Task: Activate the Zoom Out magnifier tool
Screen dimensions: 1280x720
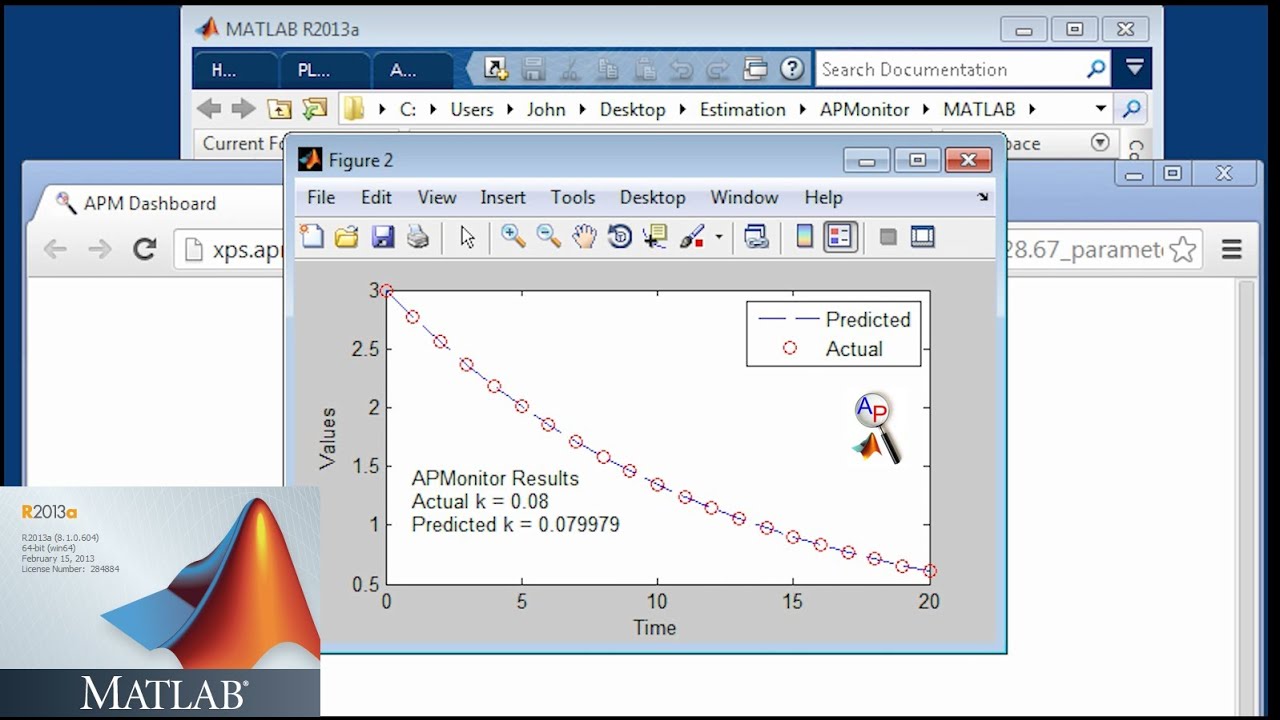Action: click(548, 237)
